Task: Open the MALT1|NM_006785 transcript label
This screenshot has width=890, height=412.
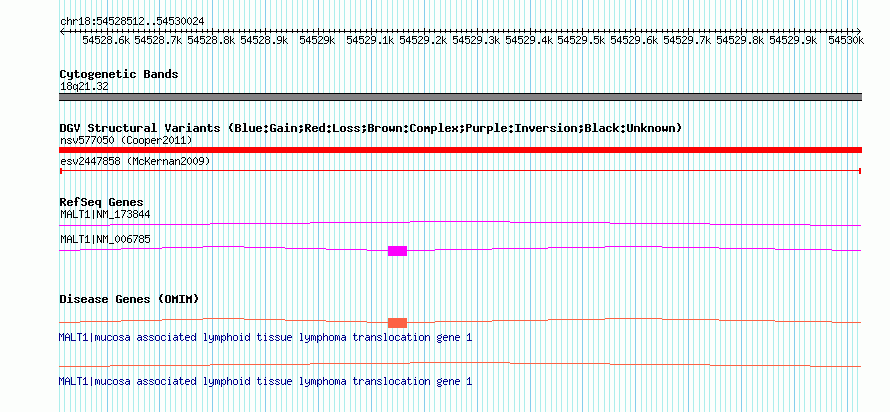Action: pyautogui.click(x=105, y=239)
